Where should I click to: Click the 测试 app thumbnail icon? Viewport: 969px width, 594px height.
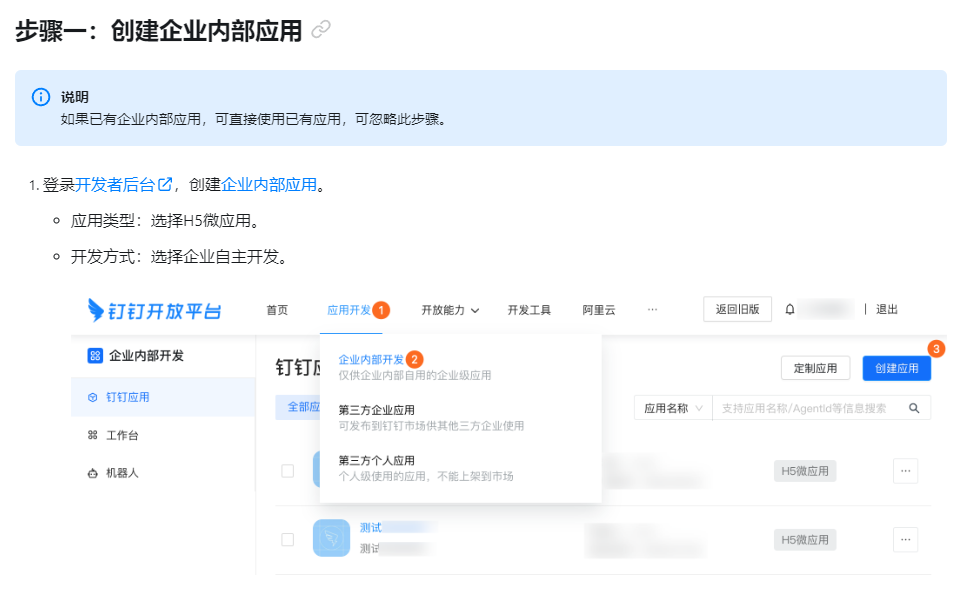331,538
